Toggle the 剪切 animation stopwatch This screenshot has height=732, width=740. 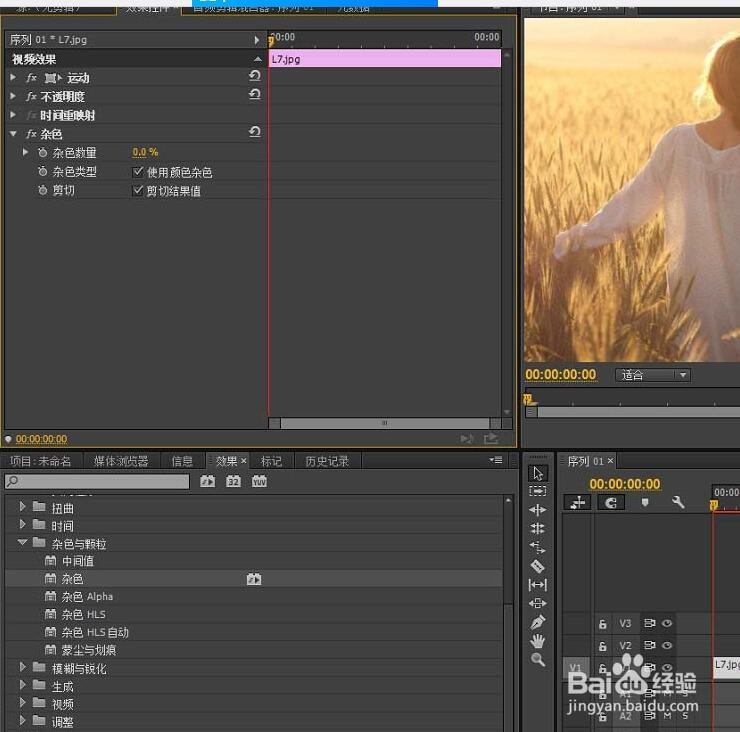point(42,190)
